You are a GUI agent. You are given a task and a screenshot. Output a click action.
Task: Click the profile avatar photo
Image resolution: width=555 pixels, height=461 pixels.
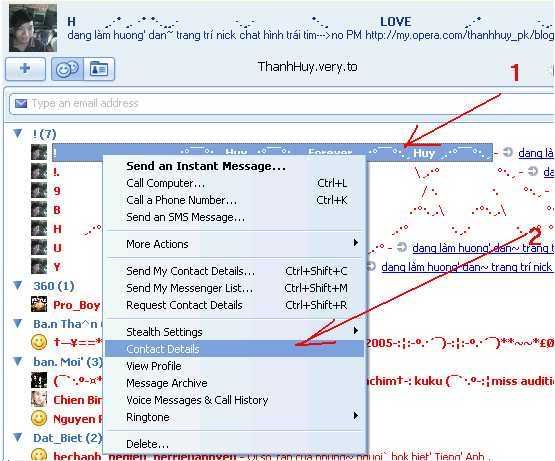pyautogui.click(x=33, y=28)
